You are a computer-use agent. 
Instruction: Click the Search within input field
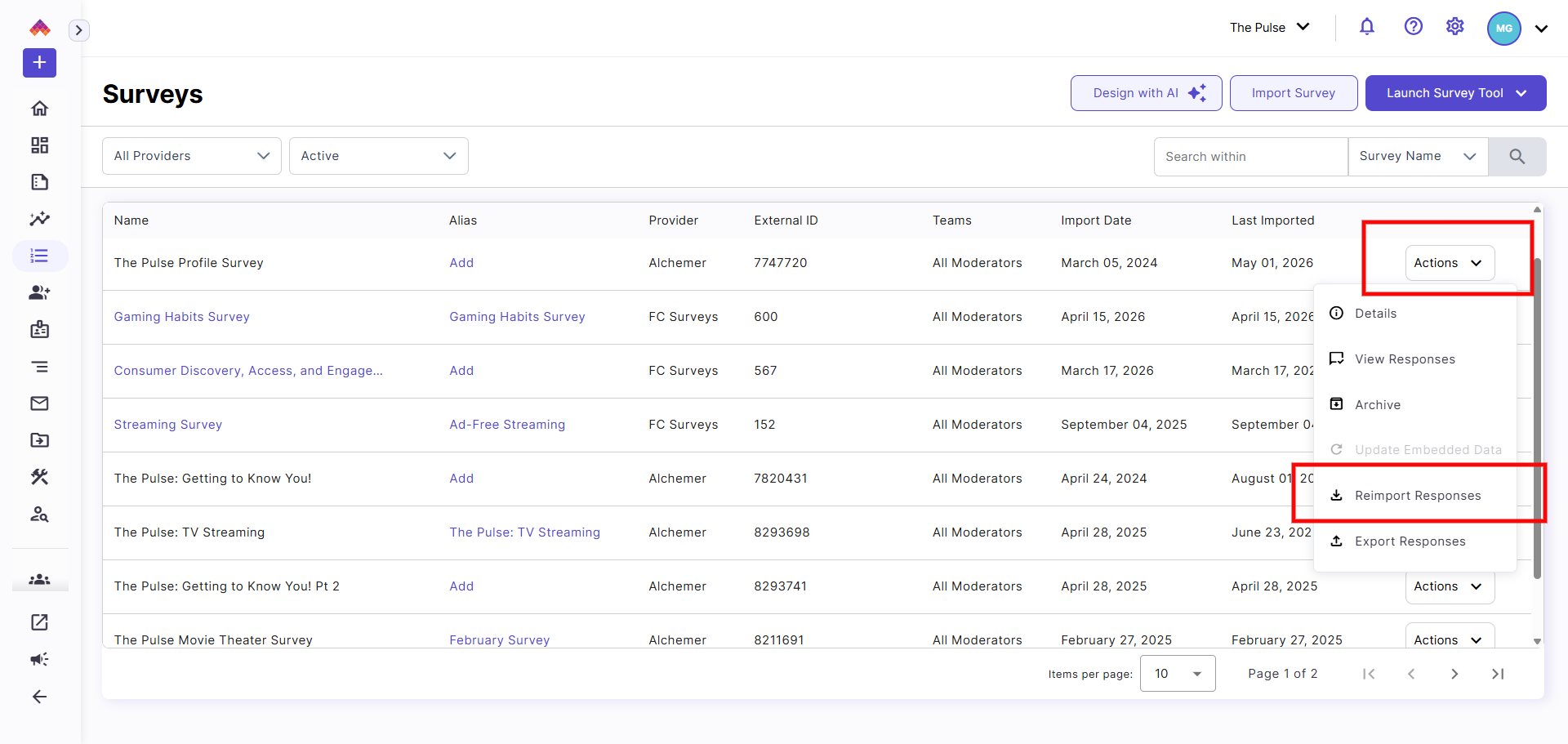(x=1250, y=157)
